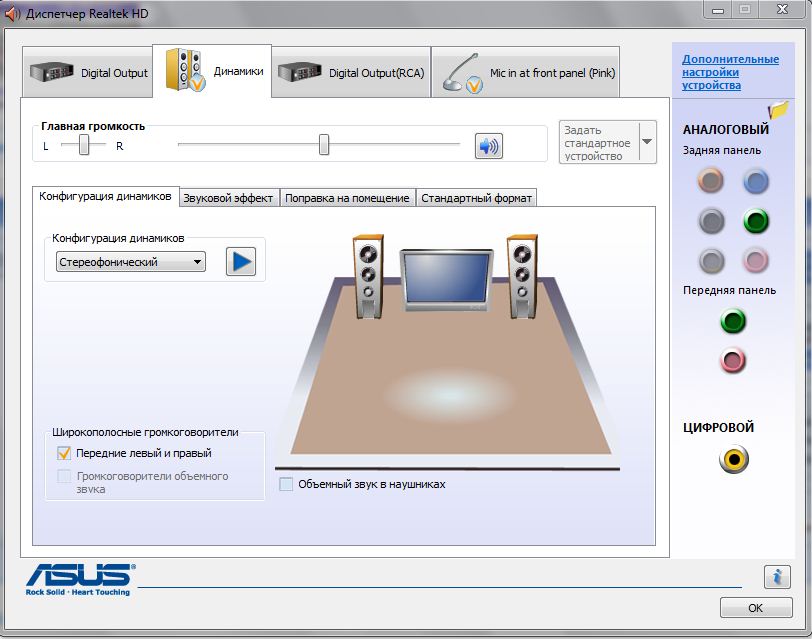
Task: Open the Поправка на помещение sub-tab
Action: click(x=347, y=198)
